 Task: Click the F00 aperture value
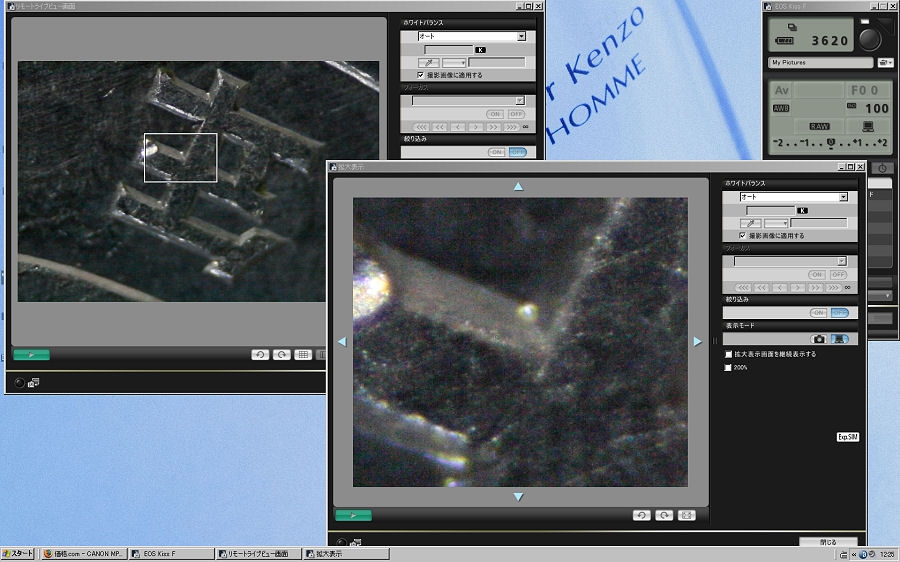pos(867,90)
